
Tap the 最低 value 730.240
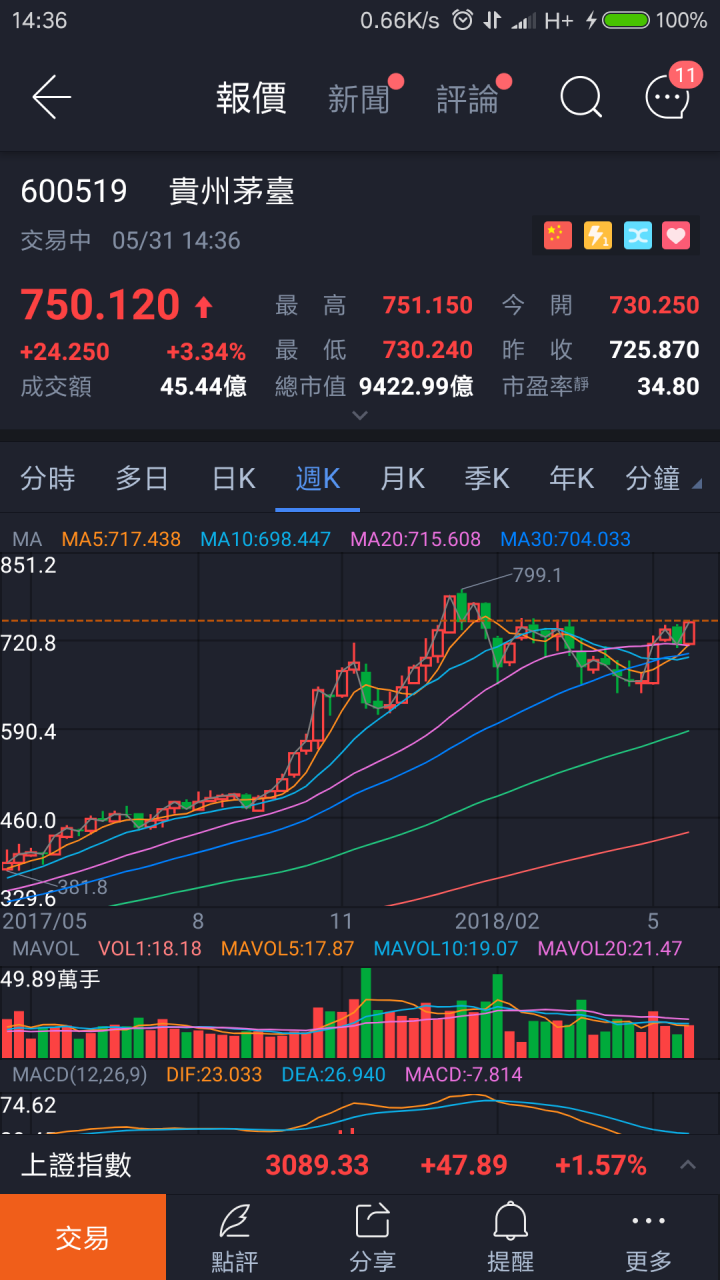[428, 349]
